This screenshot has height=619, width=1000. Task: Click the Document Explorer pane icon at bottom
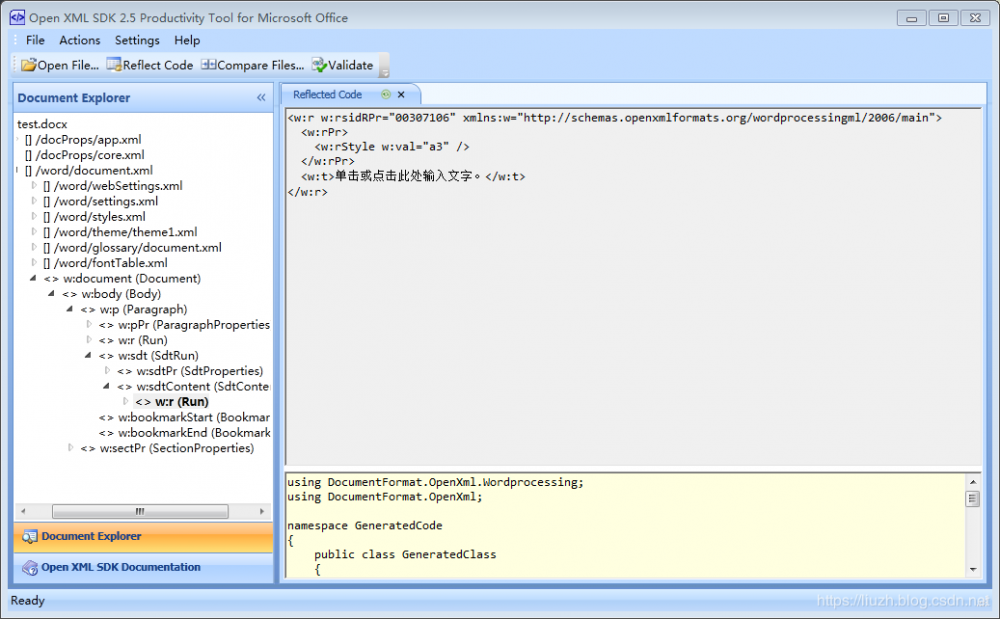click(x=29, y=537)
